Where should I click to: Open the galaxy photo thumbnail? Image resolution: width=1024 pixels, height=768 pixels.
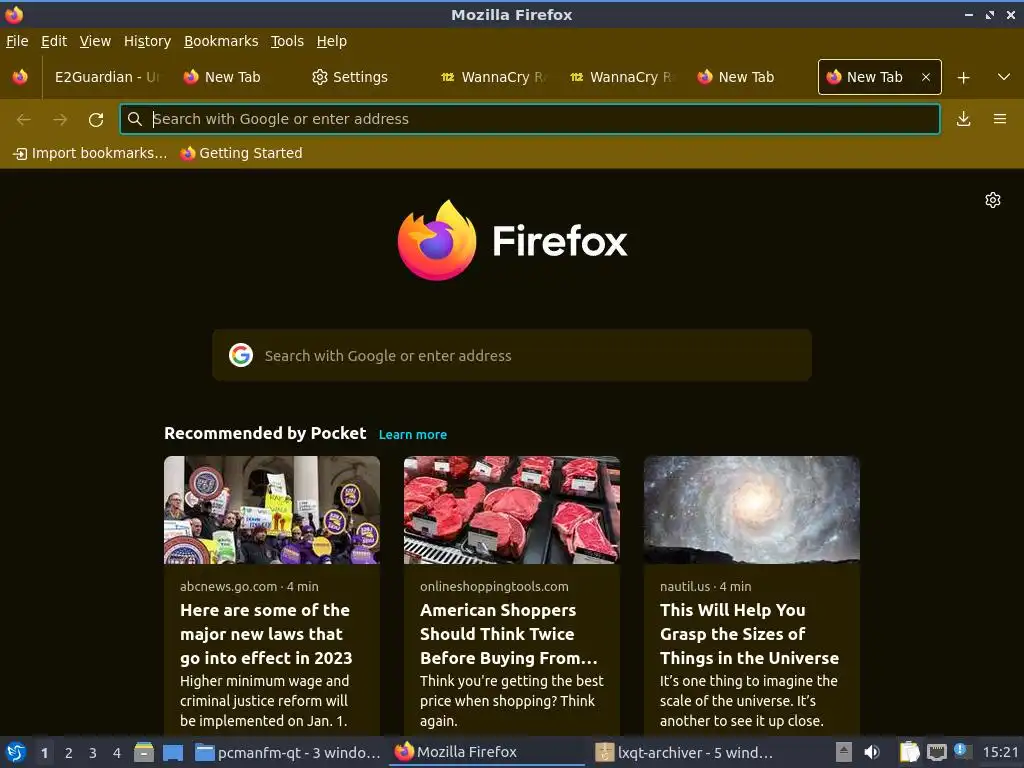tap(752, 510)
